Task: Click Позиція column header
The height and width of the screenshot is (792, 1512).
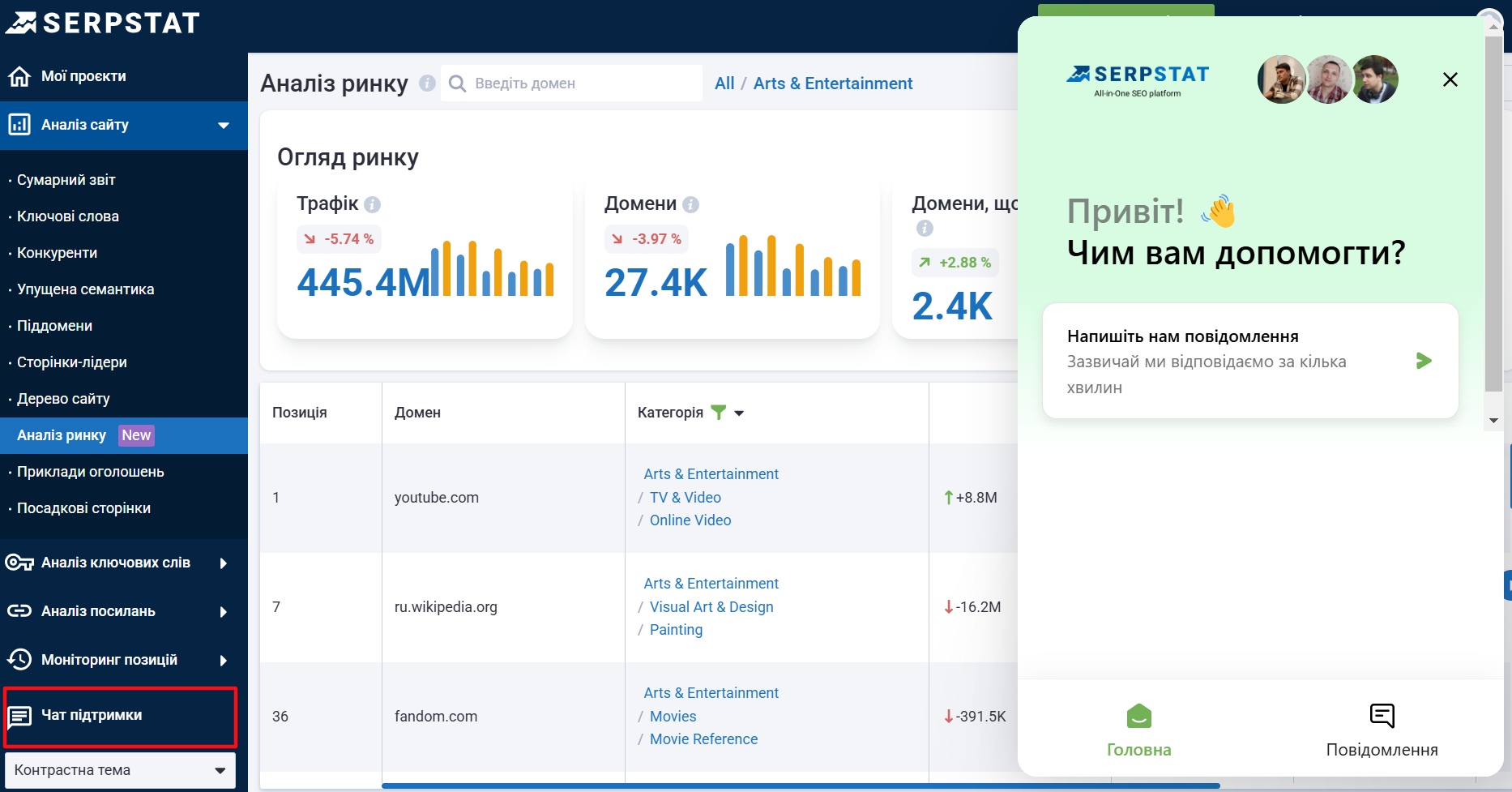Action: pyautogui.click(x=300, y=413)
